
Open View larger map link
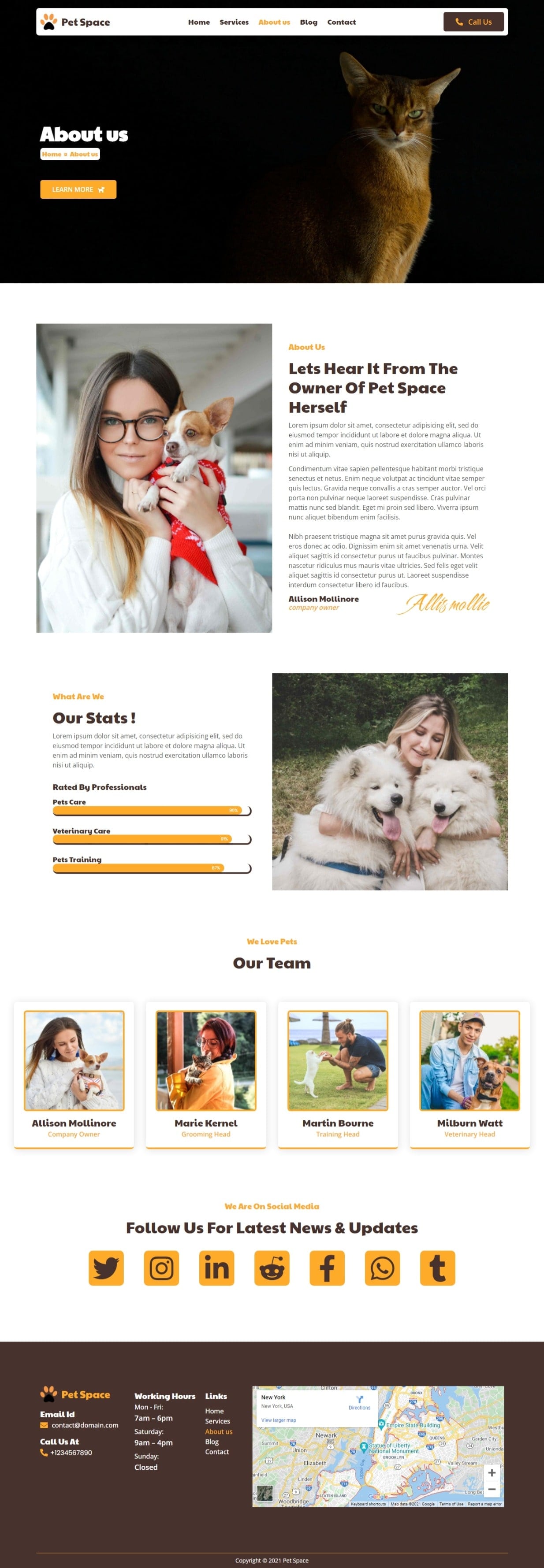(279, 1420)
